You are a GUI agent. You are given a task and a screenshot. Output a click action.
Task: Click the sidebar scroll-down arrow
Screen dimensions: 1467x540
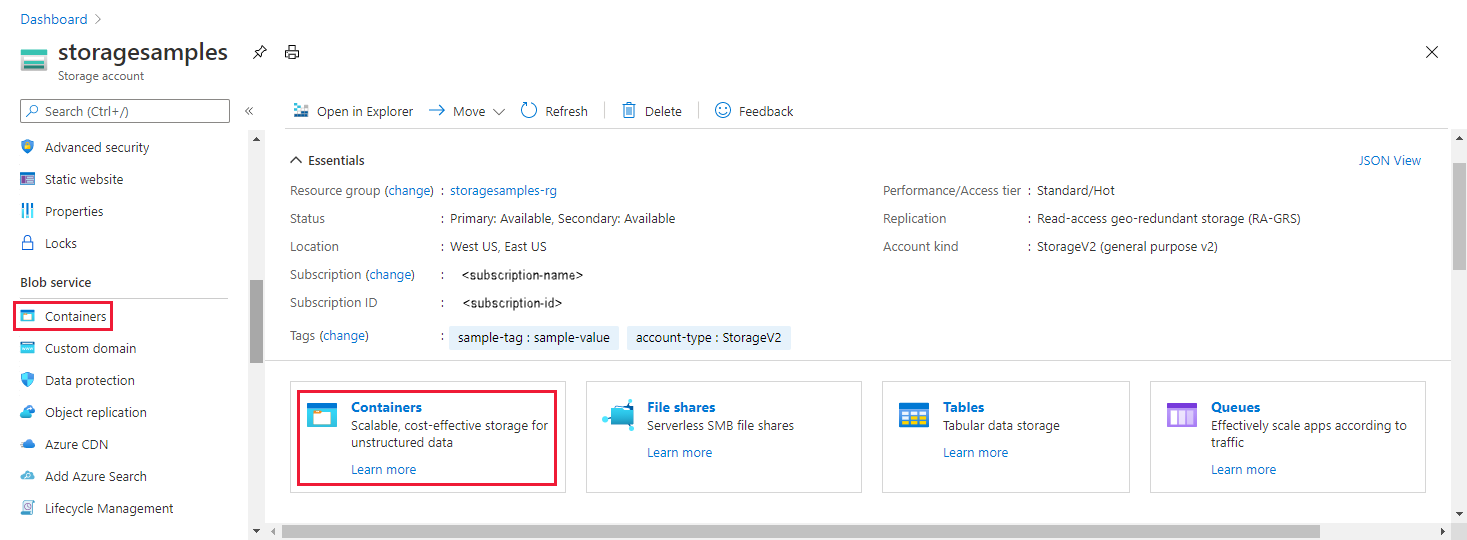pos(256,531)
